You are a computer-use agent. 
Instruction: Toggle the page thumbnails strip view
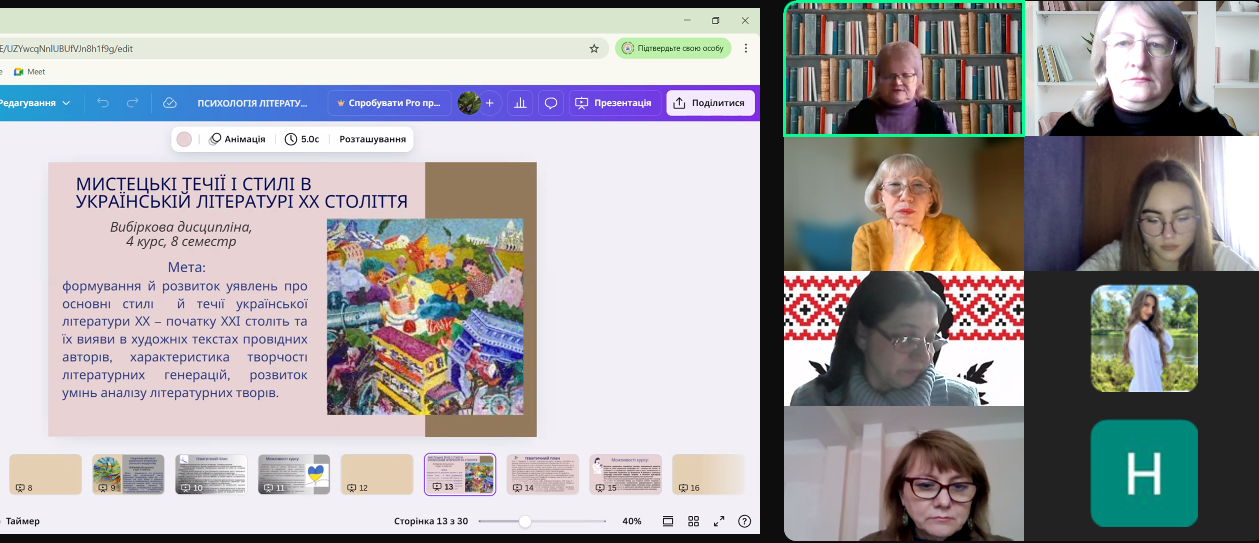click(x=668, y=521)
